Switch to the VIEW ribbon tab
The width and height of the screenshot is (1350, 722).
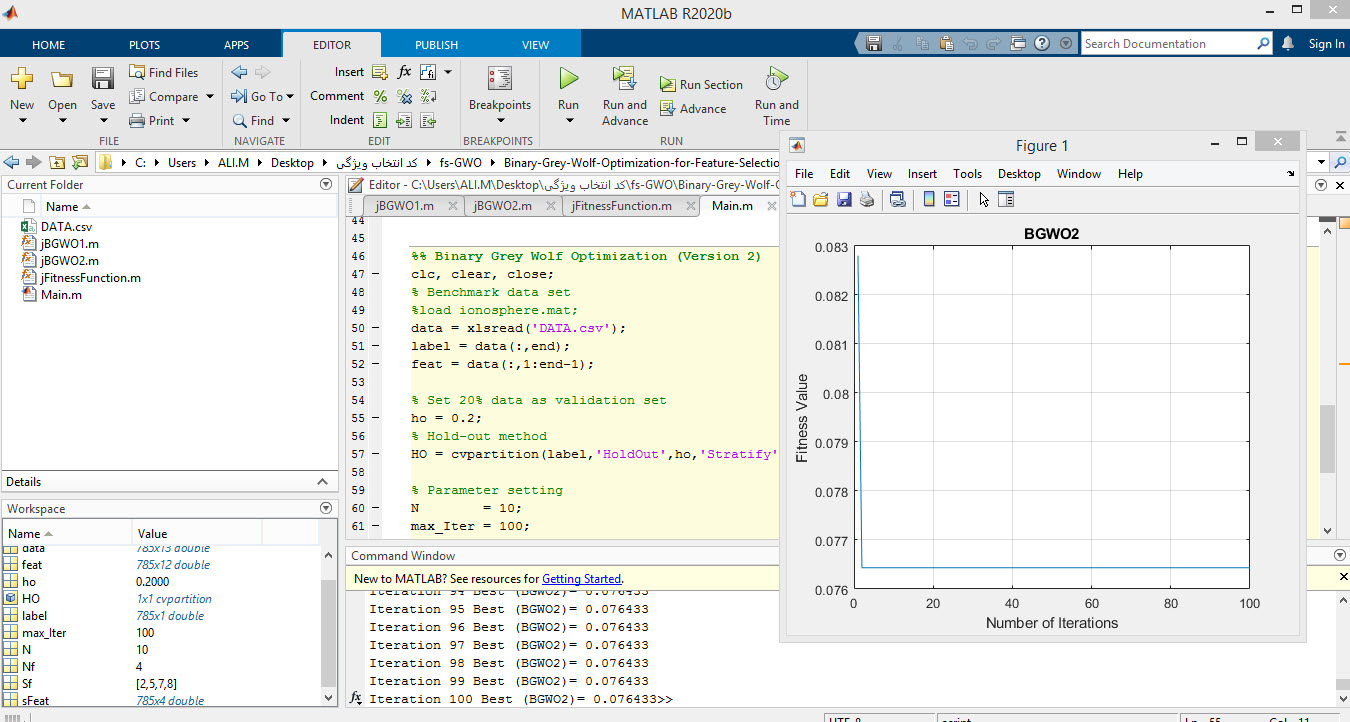point(535,44)
